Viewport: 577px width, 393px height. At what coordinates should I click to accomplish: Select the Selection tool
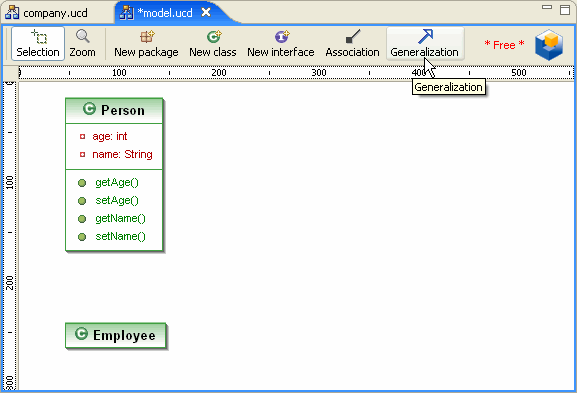(x=38, y=43)
